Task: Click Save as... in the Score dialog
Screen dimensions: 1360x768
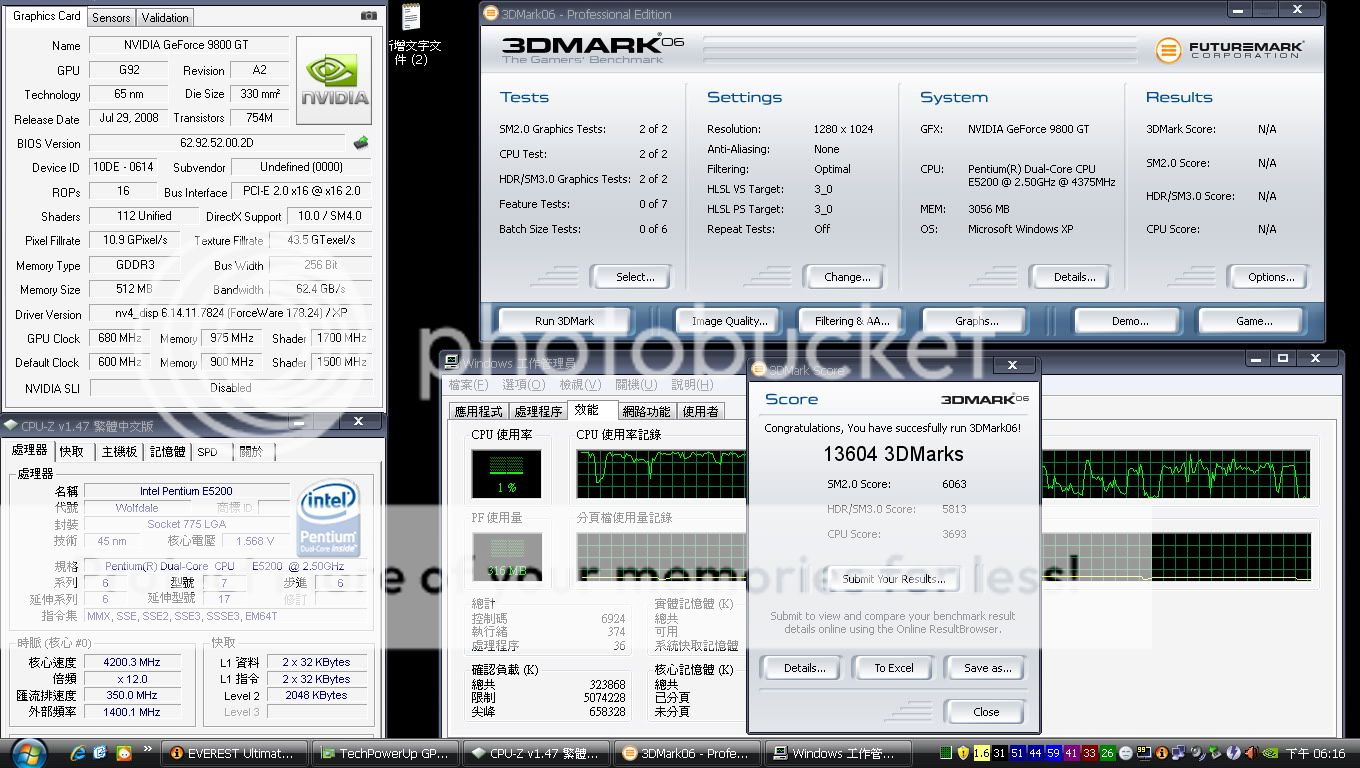Action: coord(987,668)
